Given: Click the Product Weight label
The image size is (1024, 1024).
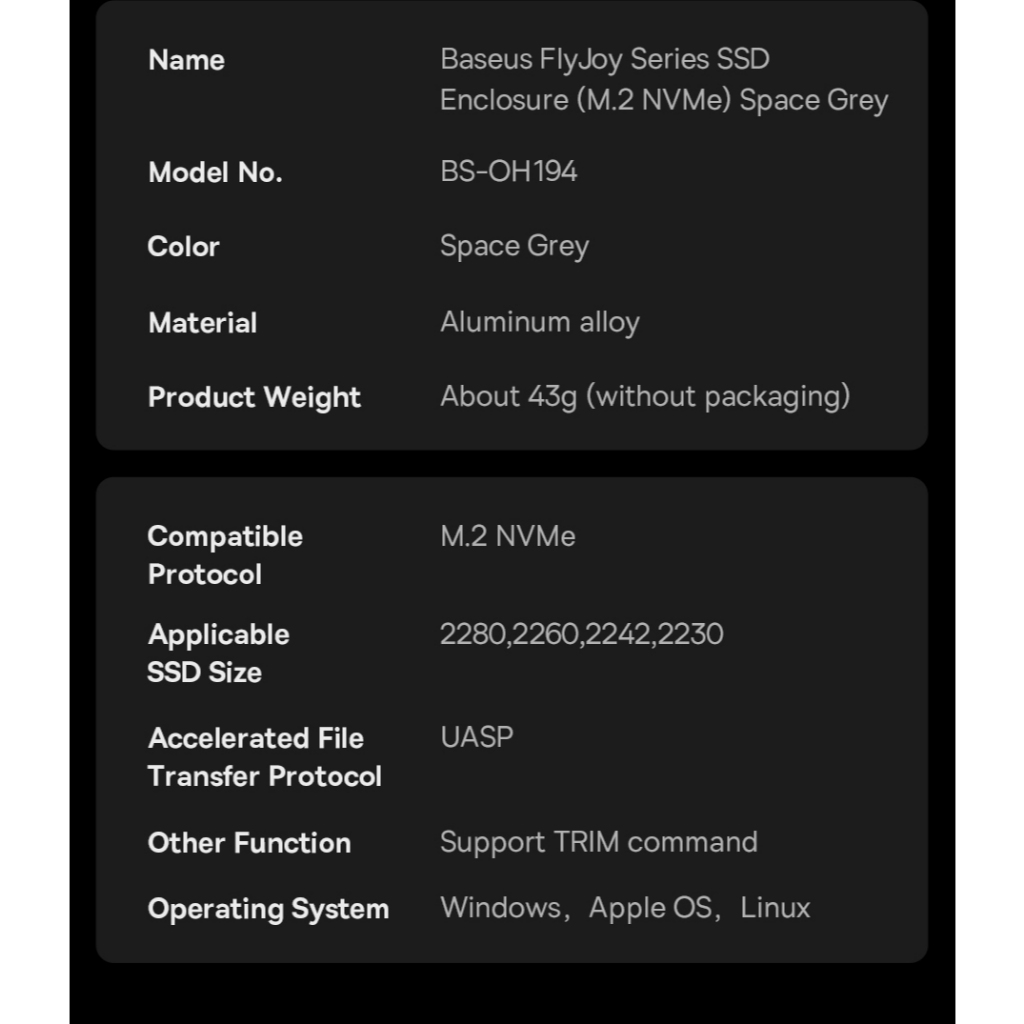Looking at the screenshot, I should point(254,398).
